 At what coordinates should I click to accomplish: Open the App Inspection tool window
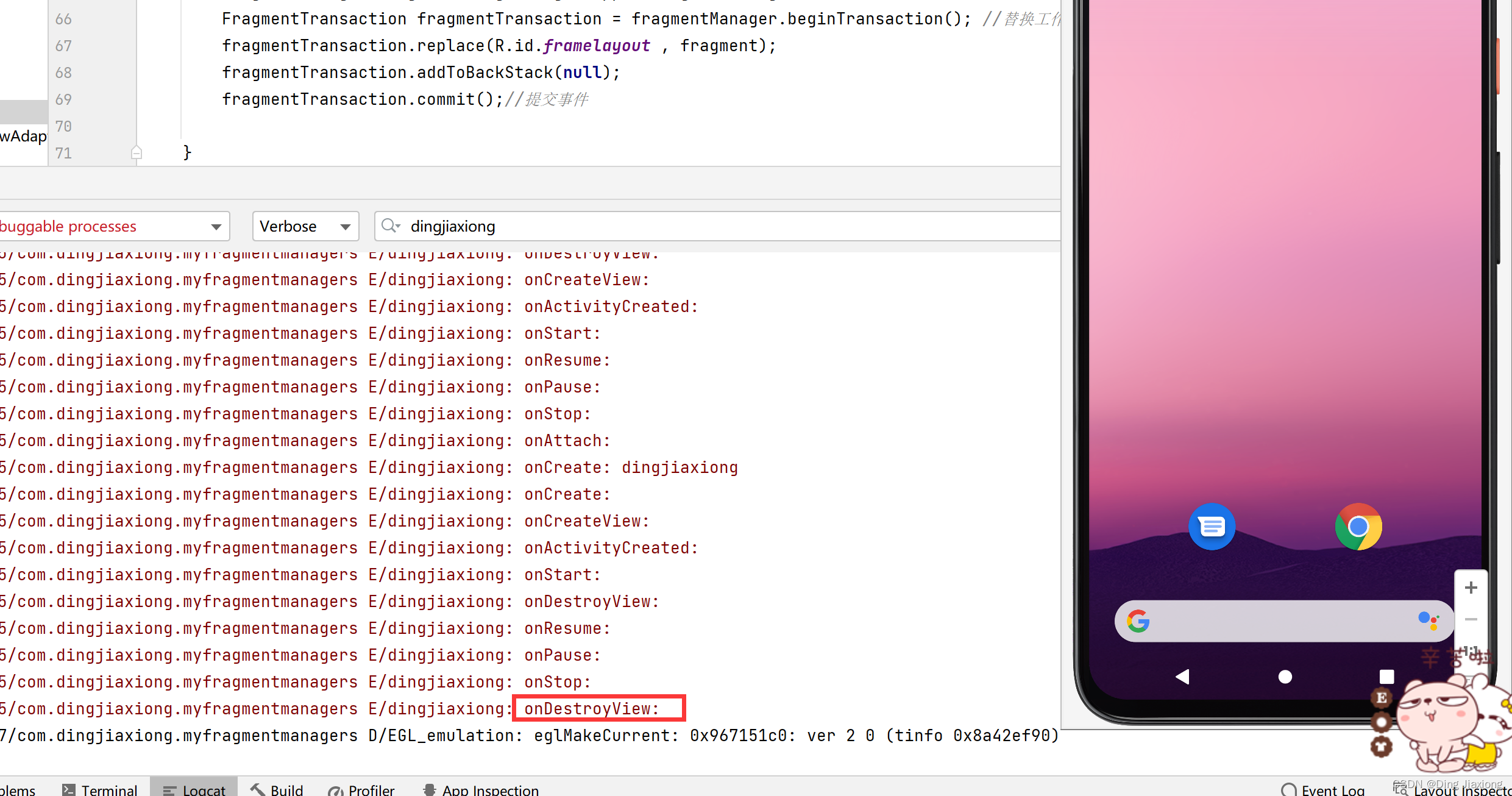point(481,790)
